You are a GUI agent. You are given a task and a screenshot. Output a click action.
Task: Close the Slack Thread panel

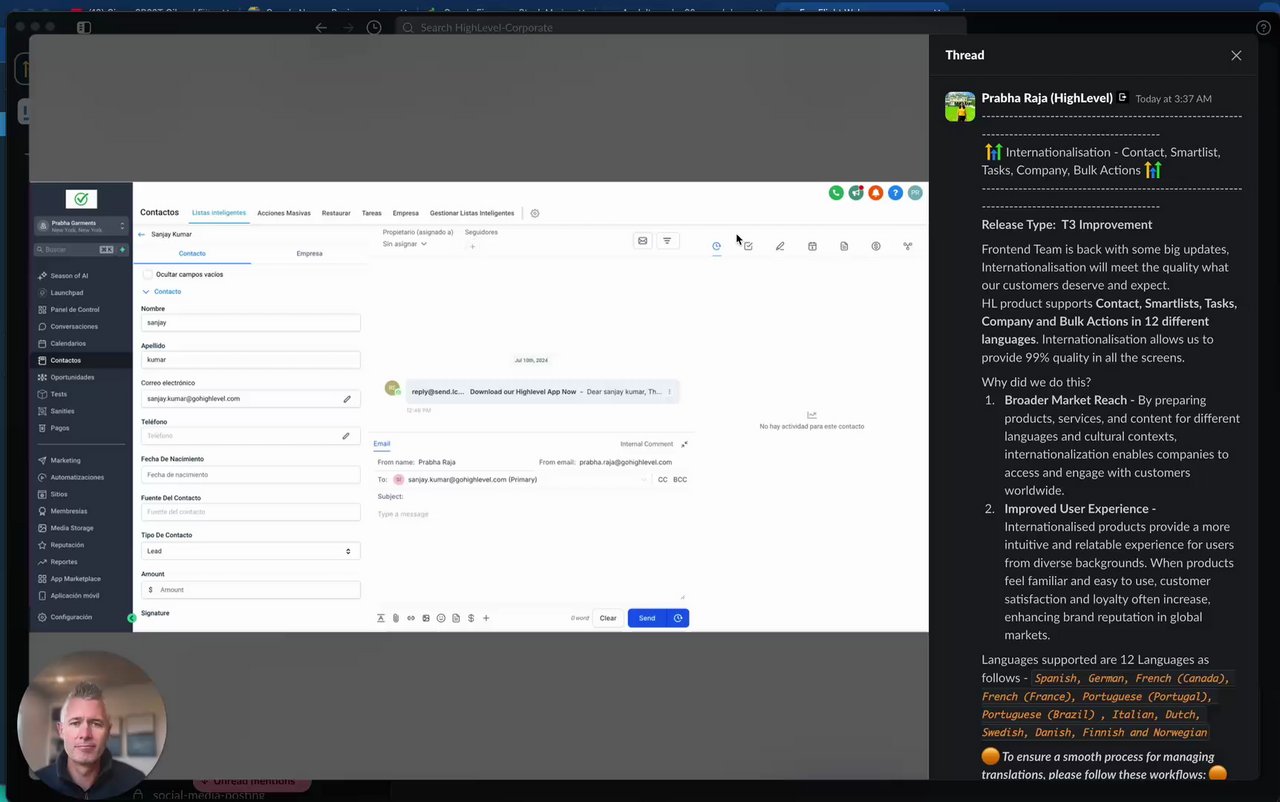[x=1236, y=55]
